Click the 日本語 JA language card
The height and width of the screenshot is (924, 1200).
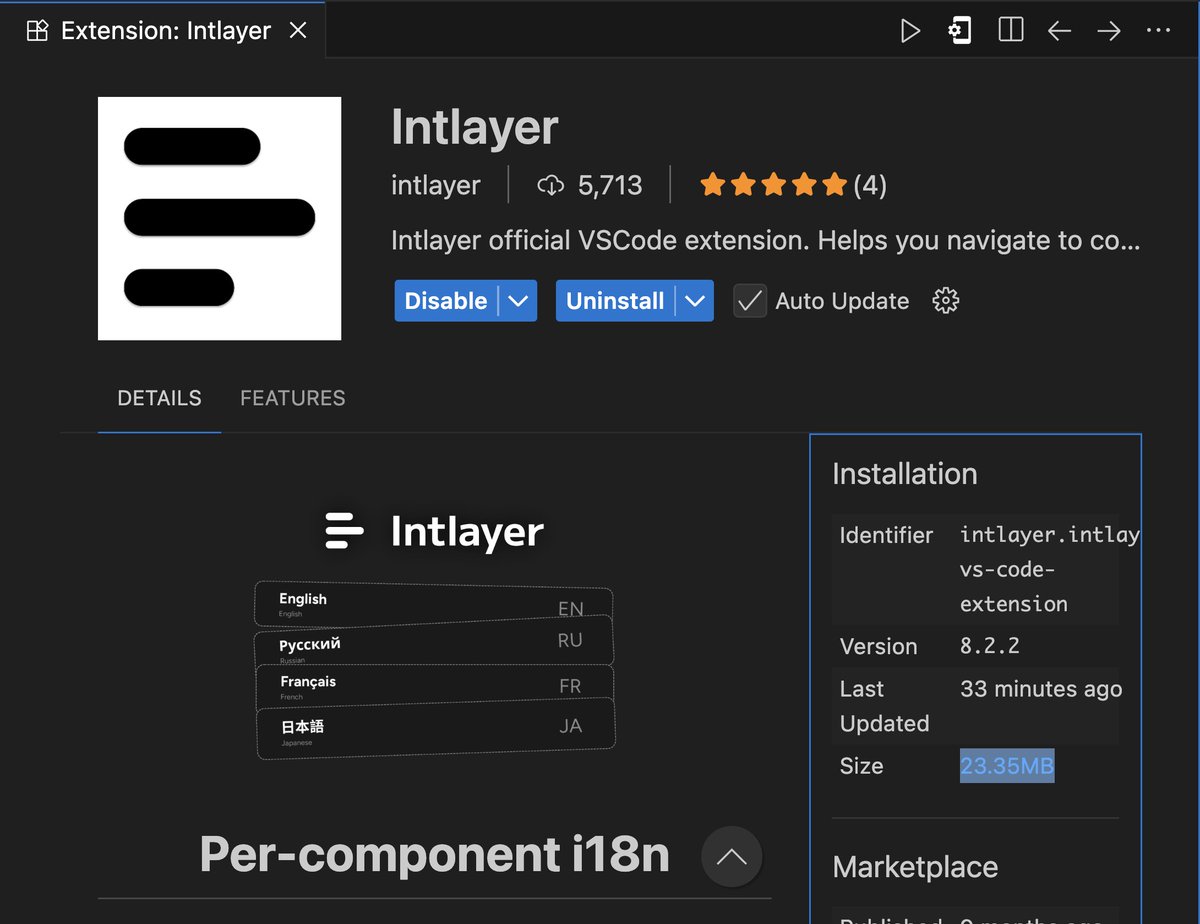coord(435,730)
